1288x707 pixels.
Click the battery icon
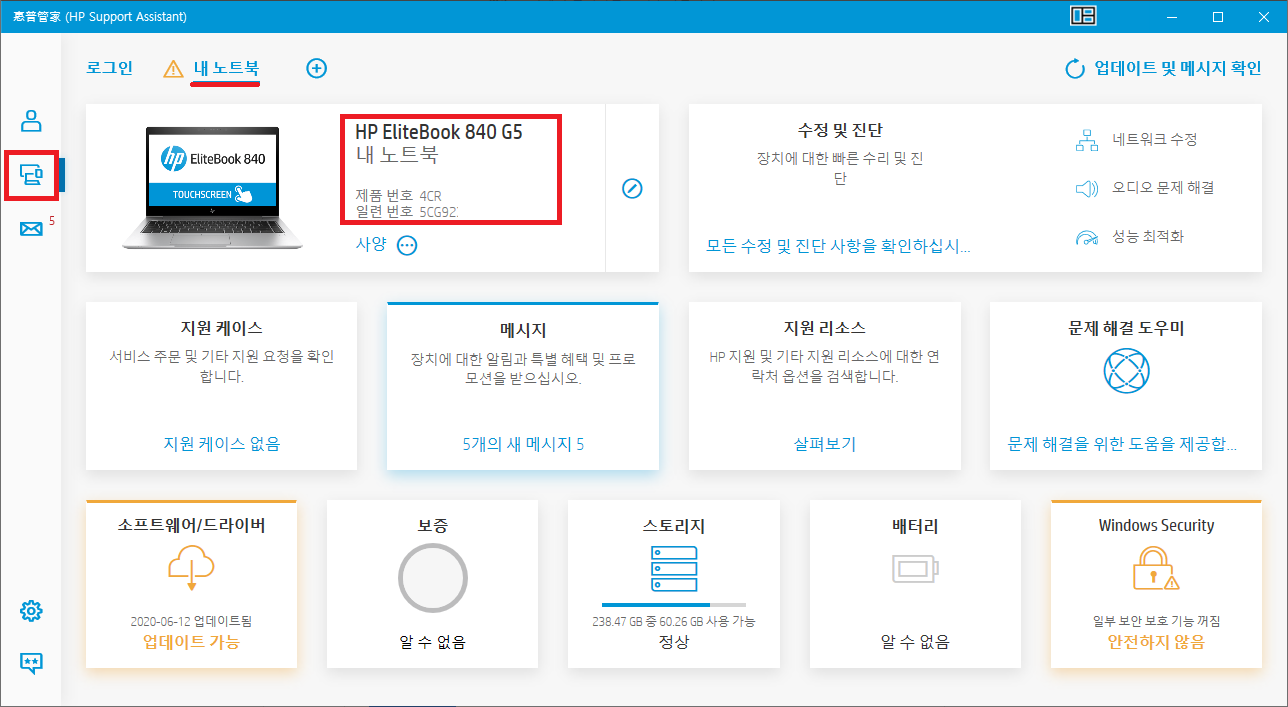(x=915, y=570)
